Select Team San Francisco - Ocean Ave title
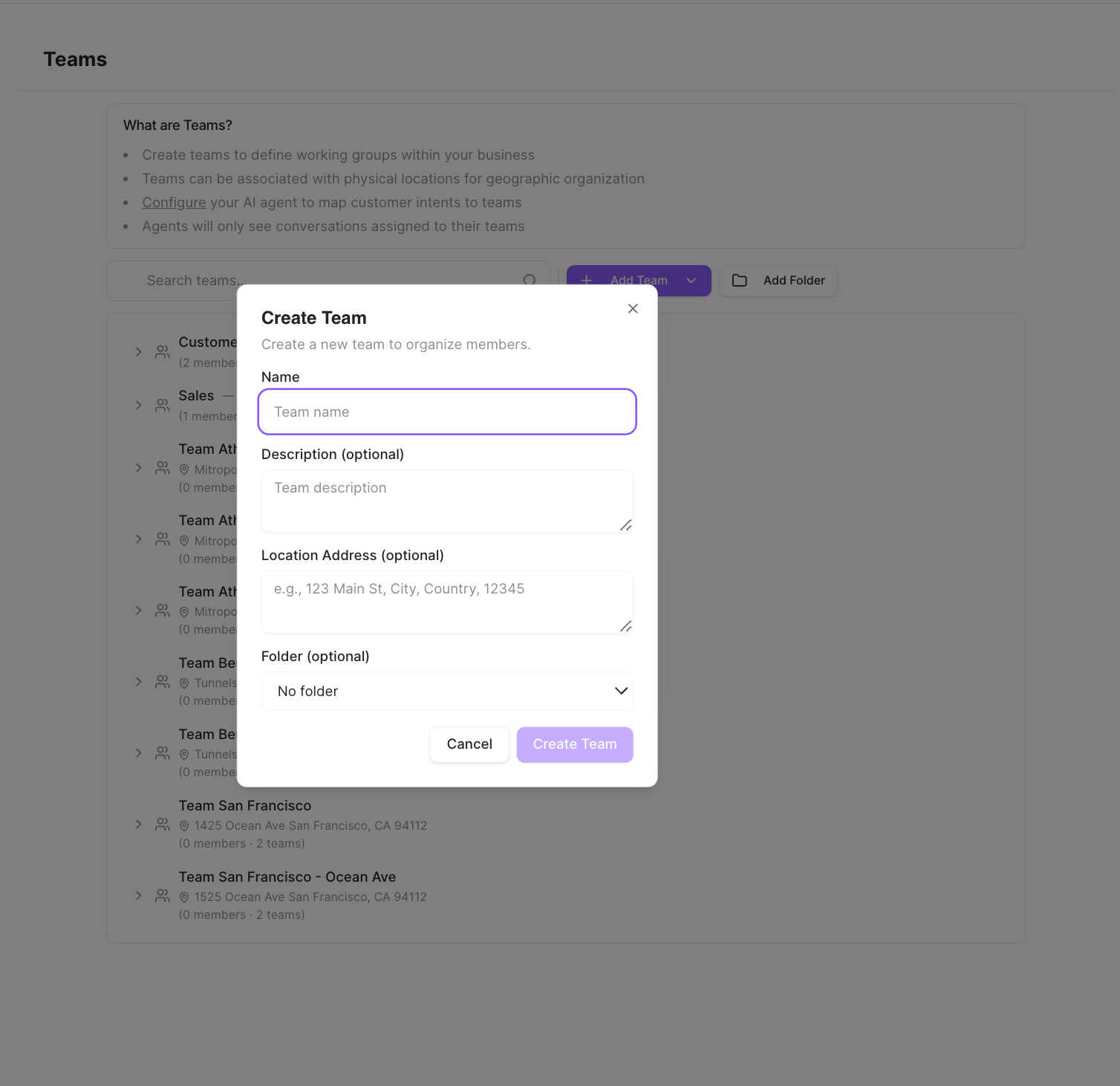The width and height of the screenshot is (1120, 1086). tap(287, 877)
